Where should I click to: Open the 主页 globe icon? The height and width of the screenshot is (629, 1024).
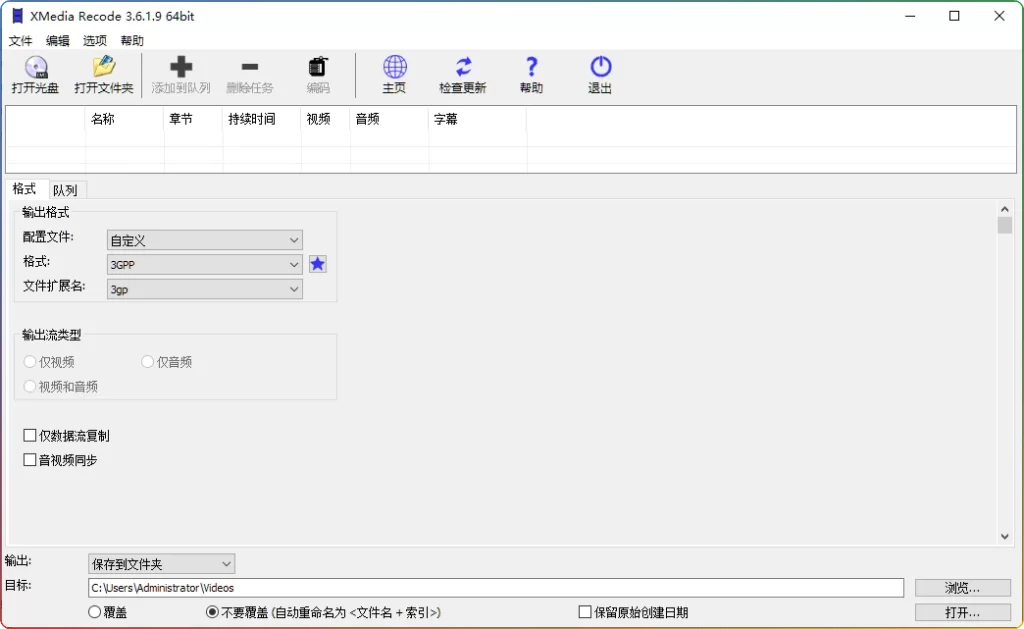395,68
